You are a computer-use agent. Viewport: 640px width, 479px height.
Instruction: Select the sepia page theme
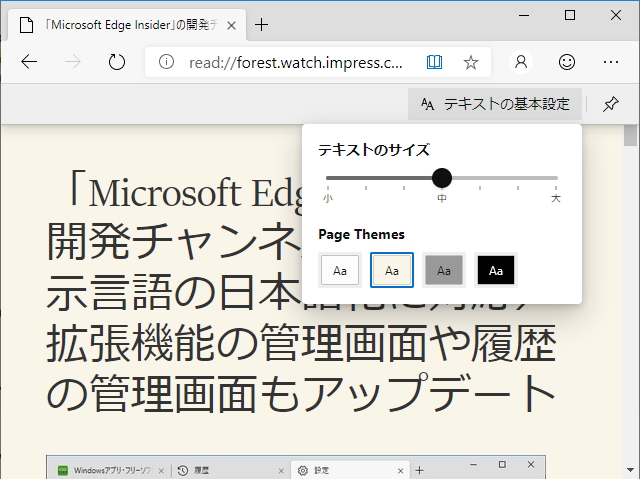click(392, 270)
